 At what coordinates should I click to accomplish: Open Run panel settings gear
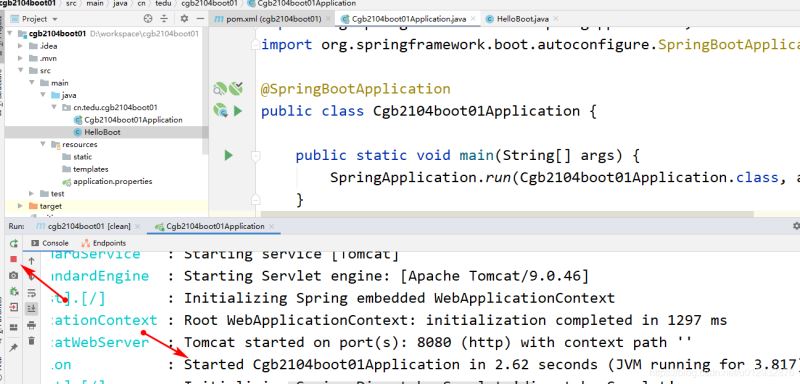(x=796, y=226)
